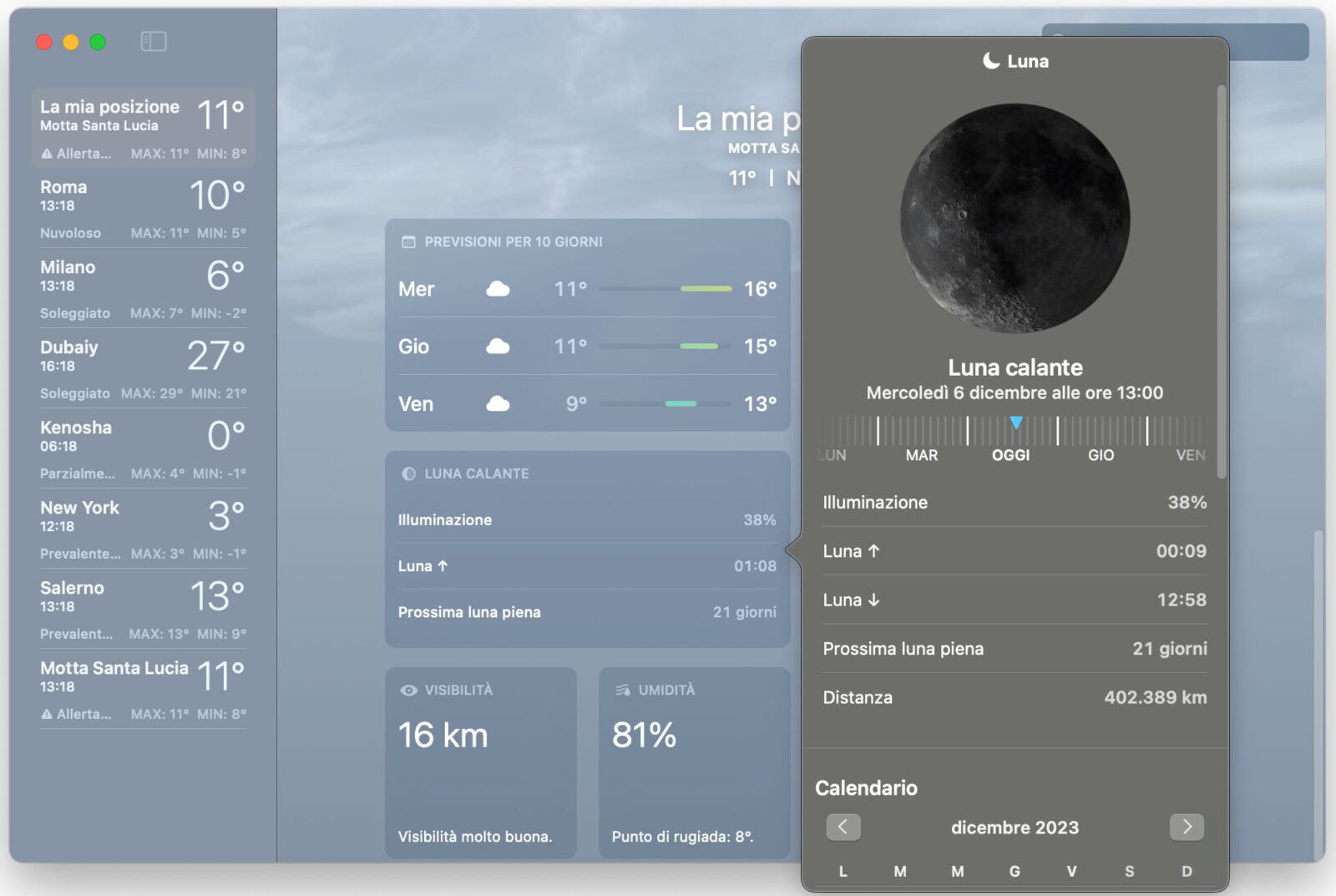Advance Calendario to gennaio 2024
Viewport: 1336px width, 896px height.
click(1187, 827)
